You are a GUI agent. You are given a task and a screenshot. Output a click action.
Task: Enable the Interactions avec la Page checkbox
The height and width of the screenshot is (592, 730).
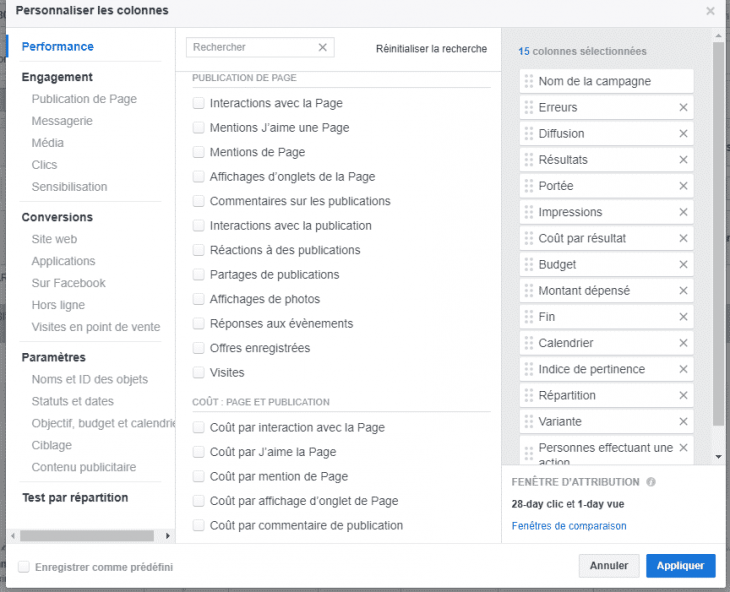[199, 103]
